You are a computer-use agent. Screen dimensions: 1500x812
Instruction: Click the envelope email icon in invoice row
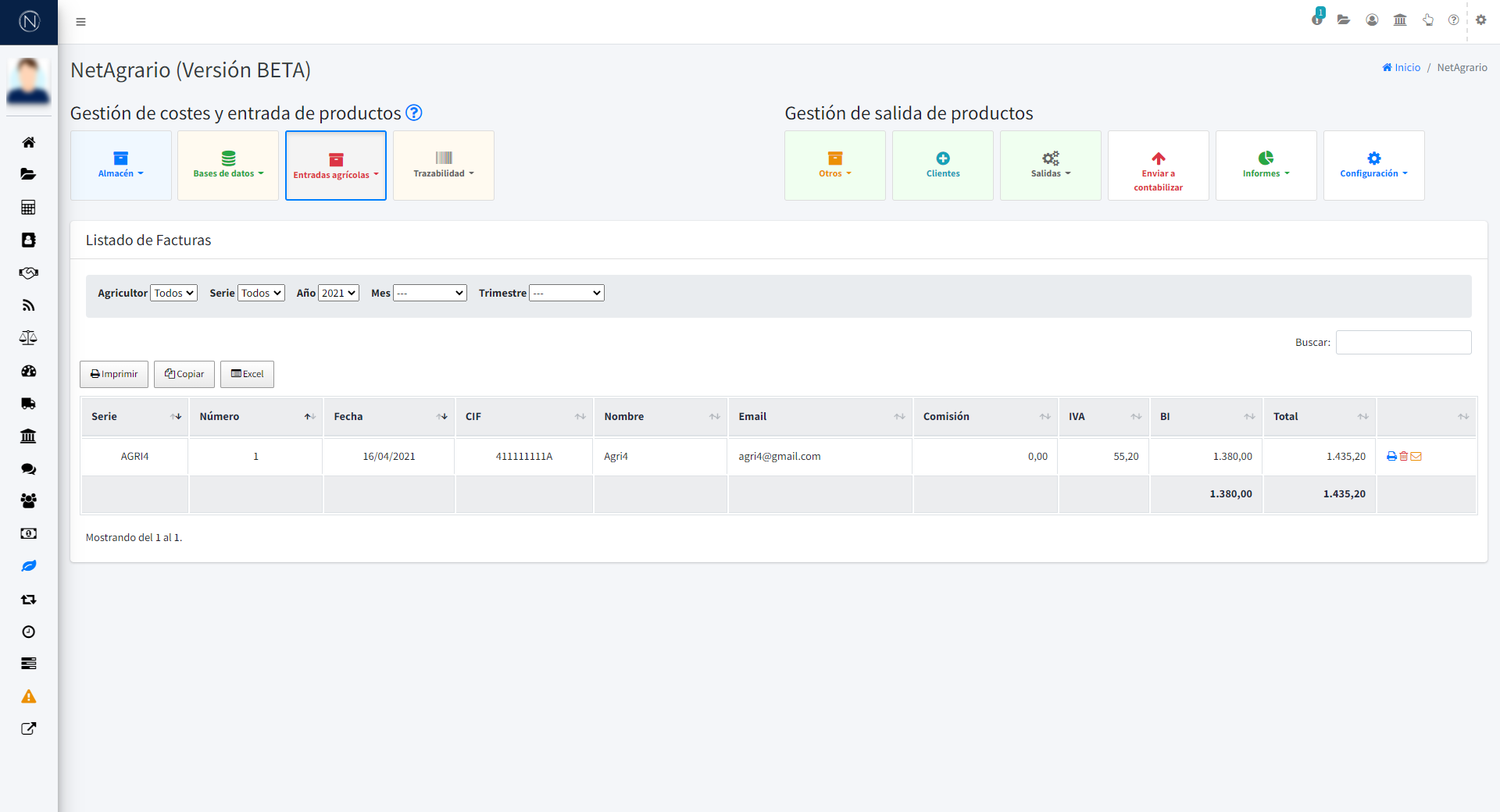(1416, 457)
